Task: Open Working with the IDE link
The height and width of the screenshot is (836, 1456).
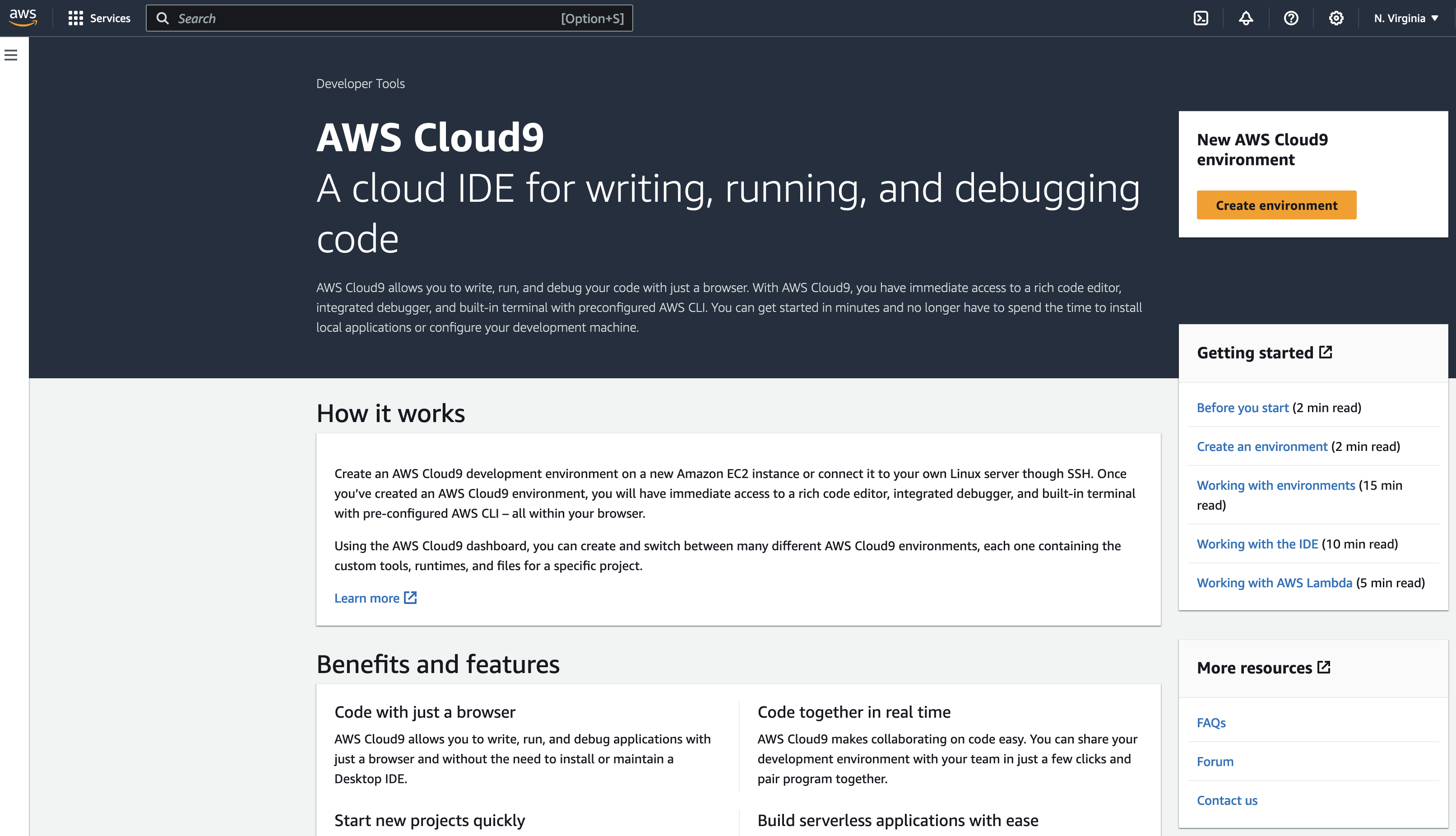Action: [1257, 544]
